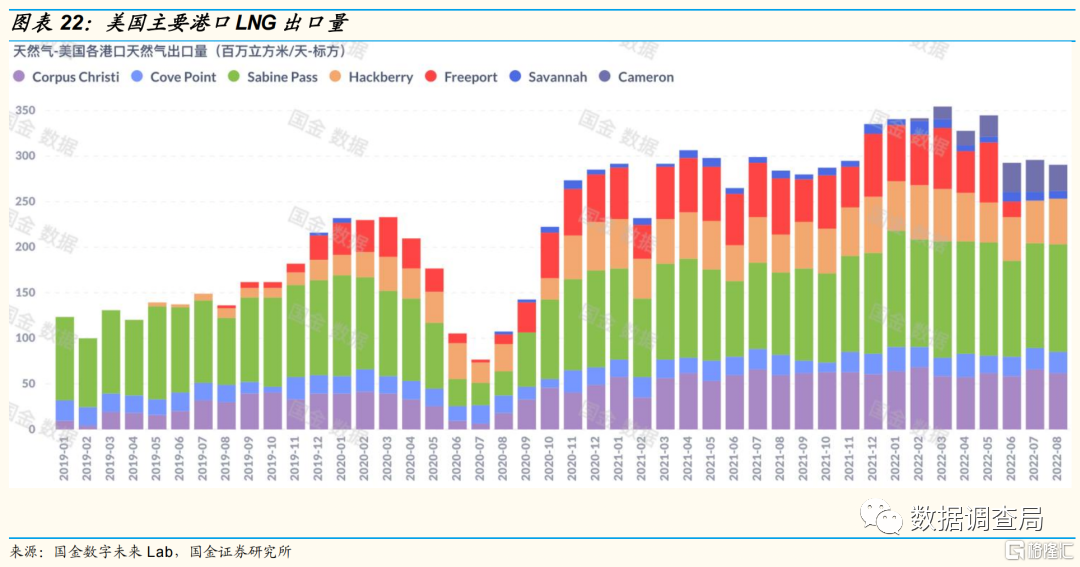Click the 2022-08 x-axis label

tap(1057, 458)
